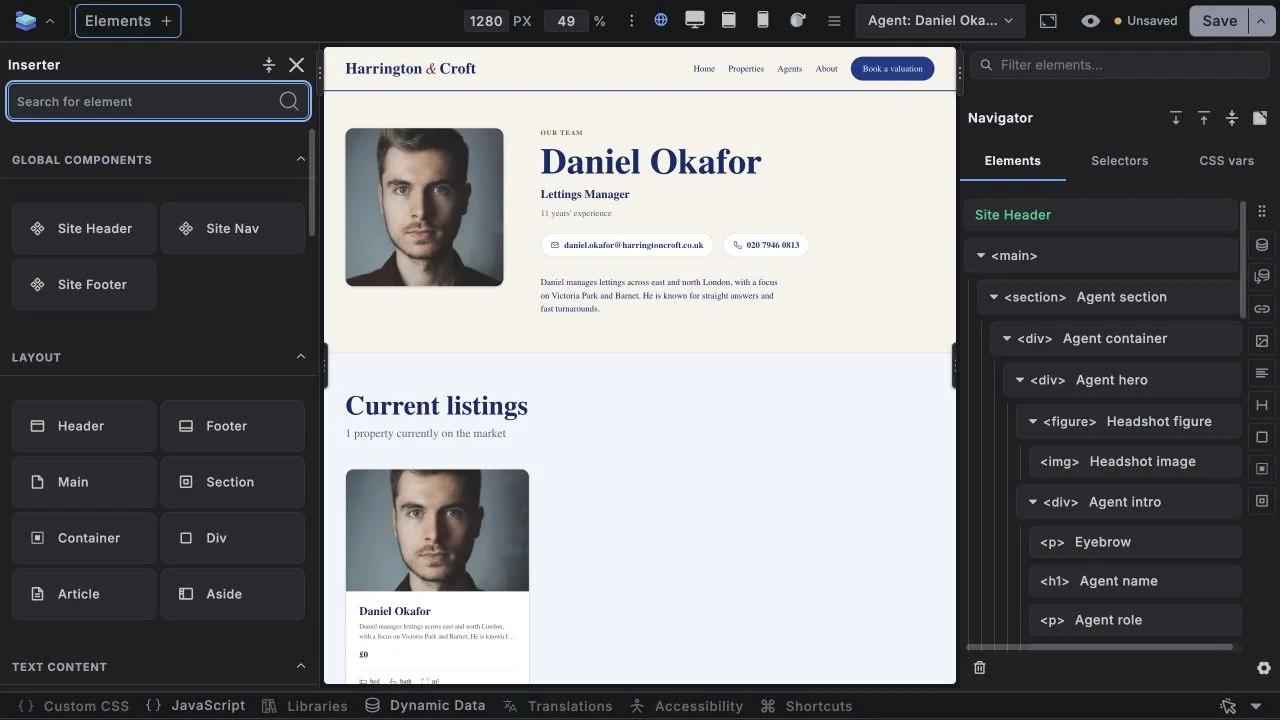This screenshot has height=720, width=1280.
Task: Collapse all Inserter sections icon
Action: click(x=269, y=65)
